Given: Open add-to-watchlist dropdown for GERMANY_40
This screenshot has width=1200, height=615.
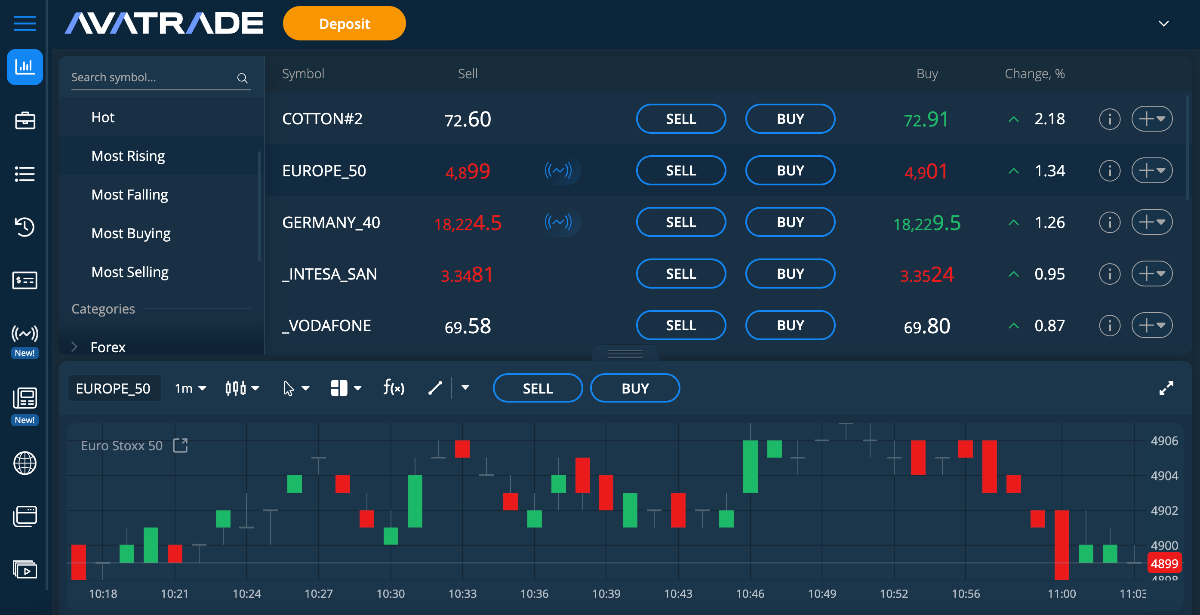Looking at the screenshot, I should (x=1151, y=222).
